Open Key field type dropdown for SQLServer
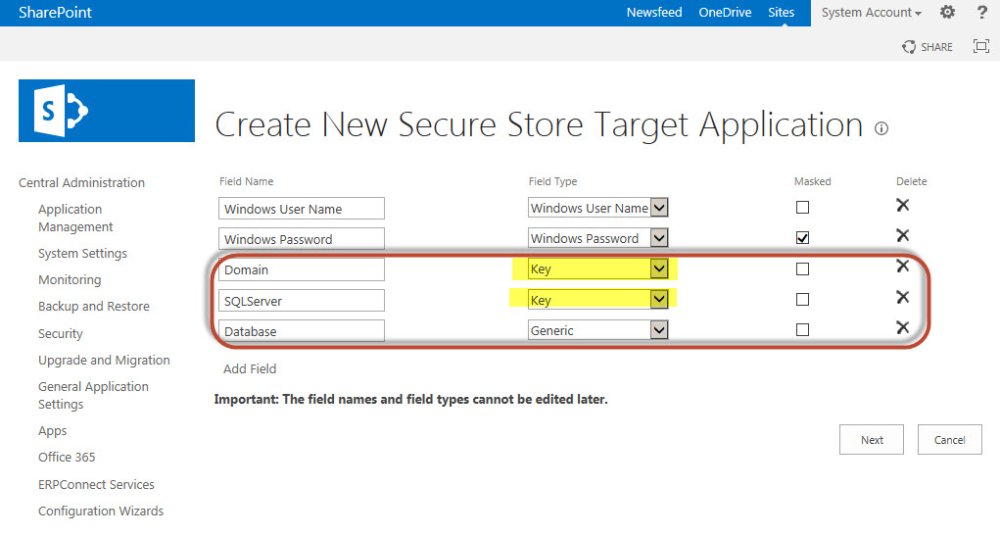Image resolution: width=1000 pixels, height=536 pixels. pos(598,299)
